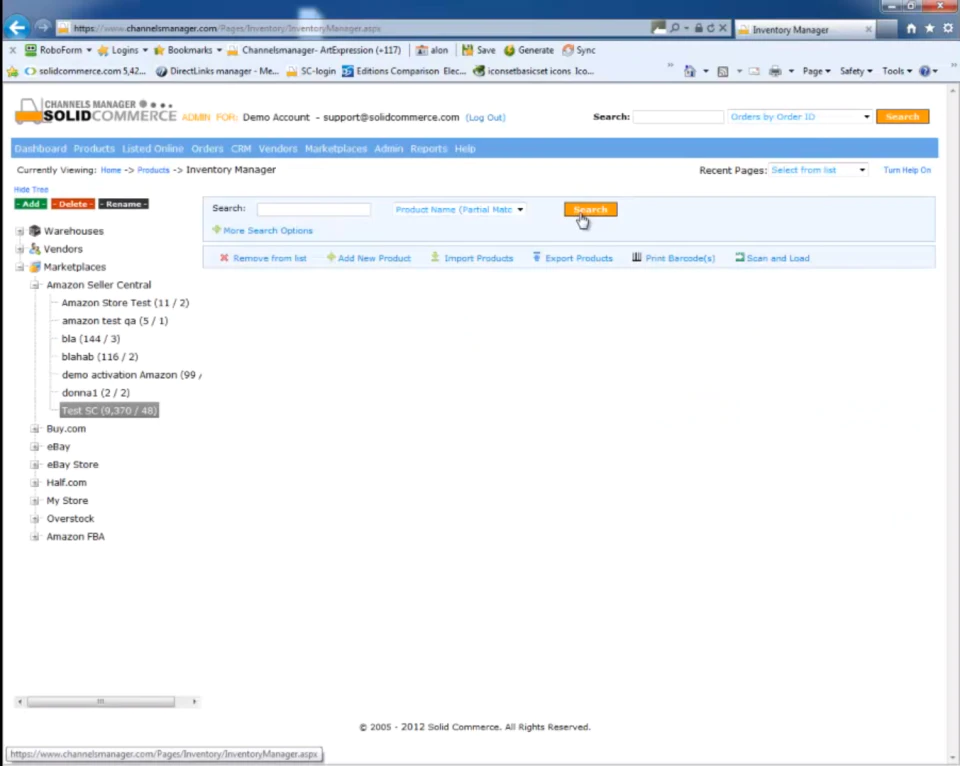Screen dimensions: 960x766
Task: Select Amazon Store Test (11 / 2)
Action: [125, 302]
